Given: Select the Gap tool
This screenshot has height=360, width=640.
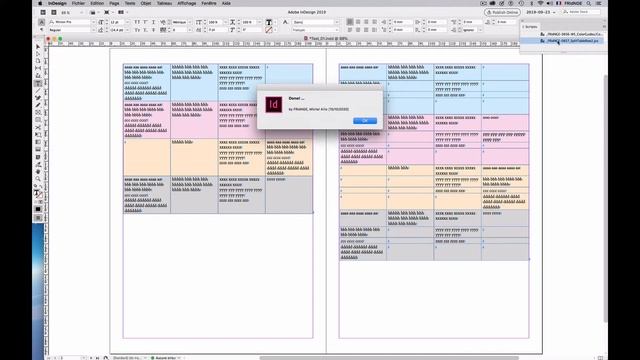Looking at the screenshot, I should click(x=38, y=69).
